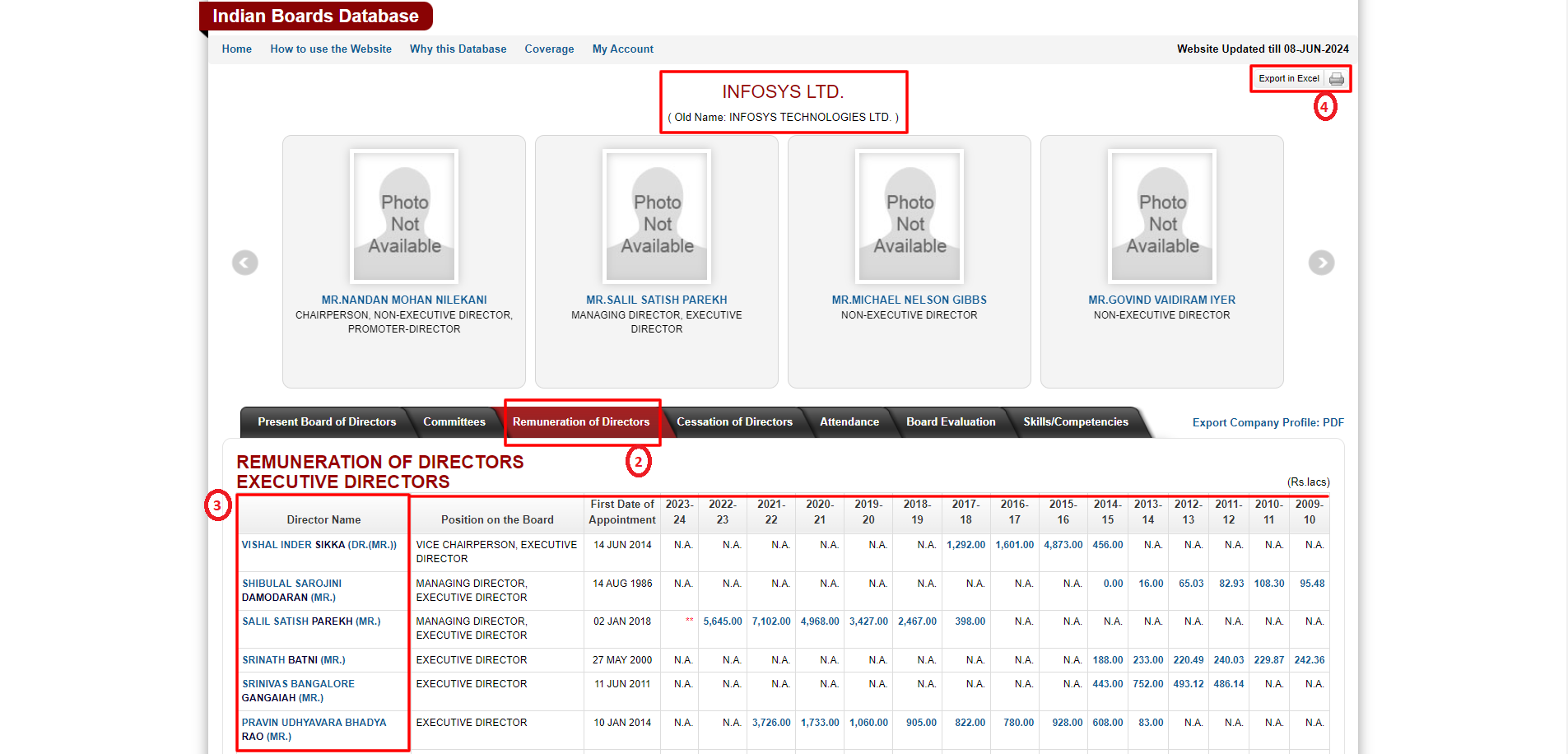Click the Website Updated till 08-JUN-2024 text

click(1263, 49)
